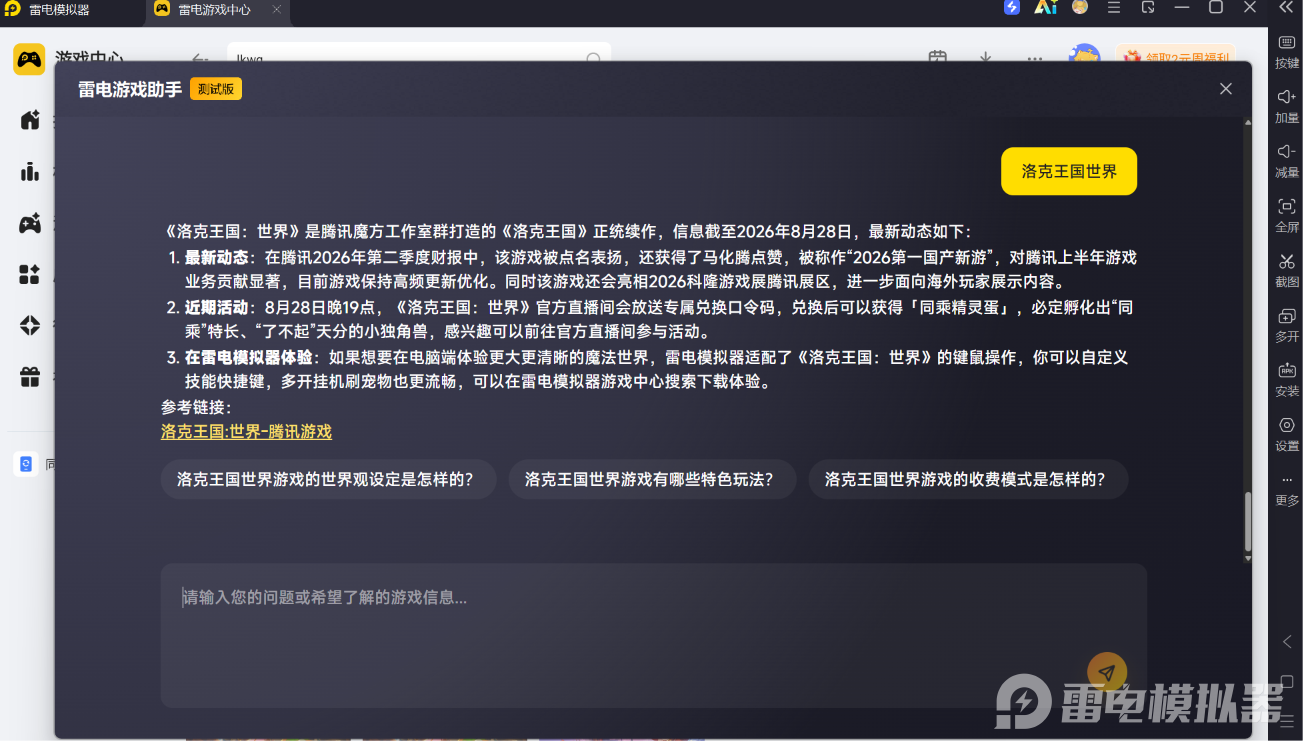Focus the question input box

[x=654, y=635]
